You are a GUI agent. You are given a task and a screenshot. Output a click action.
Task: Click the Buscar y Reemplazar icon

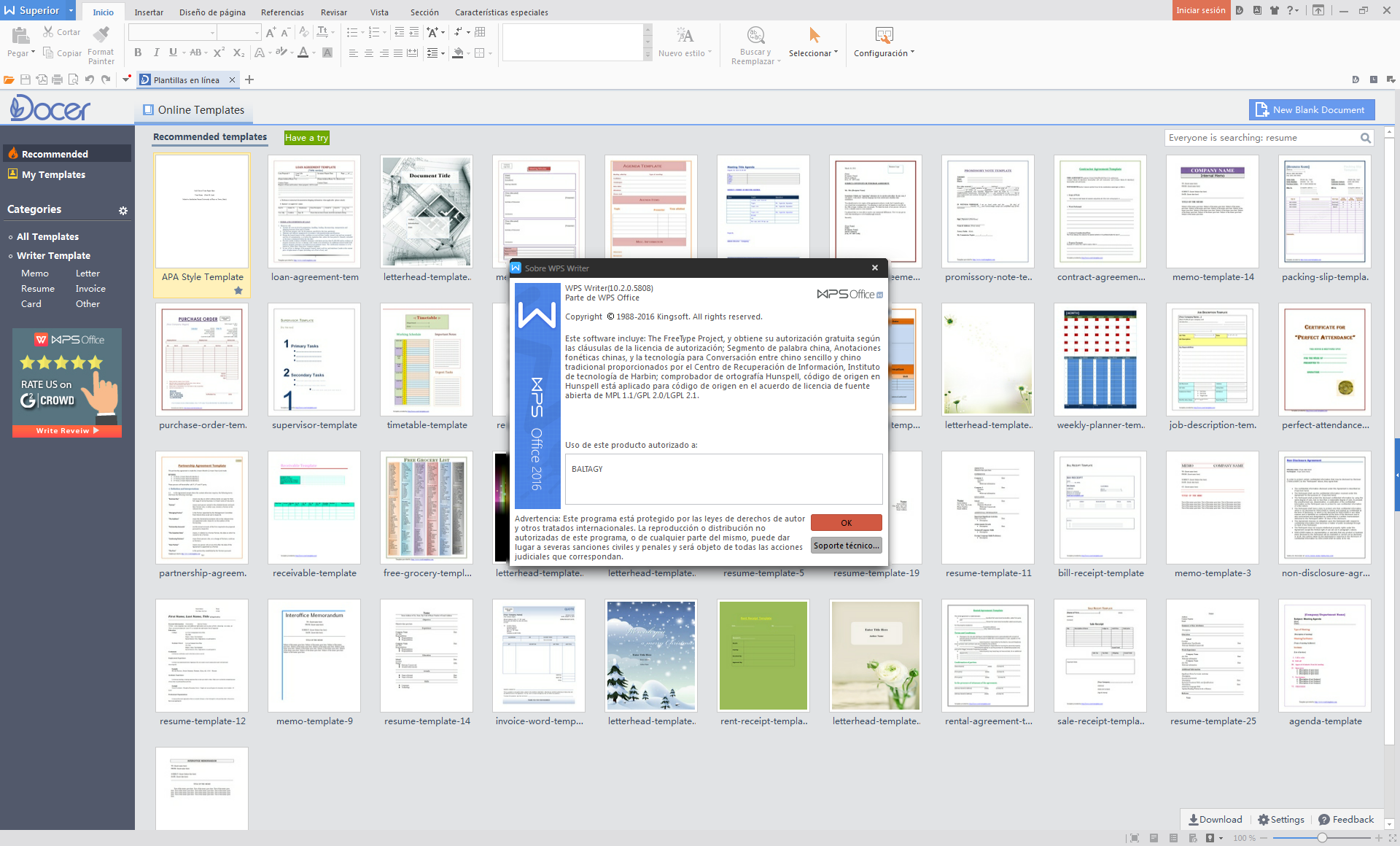pyautogui.click(x=755, y=35)
